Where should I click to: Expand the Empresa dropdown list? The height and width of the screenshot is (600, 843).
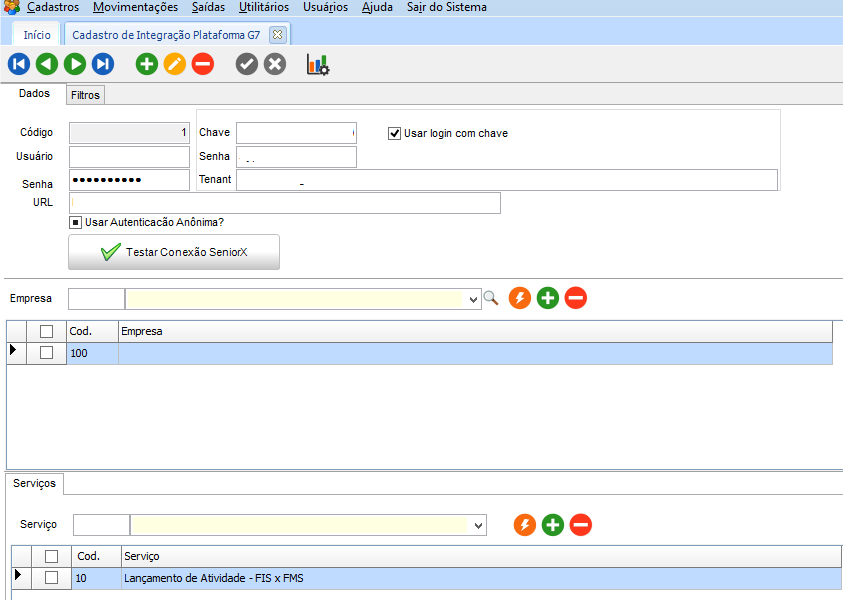(x=473, y=299)
